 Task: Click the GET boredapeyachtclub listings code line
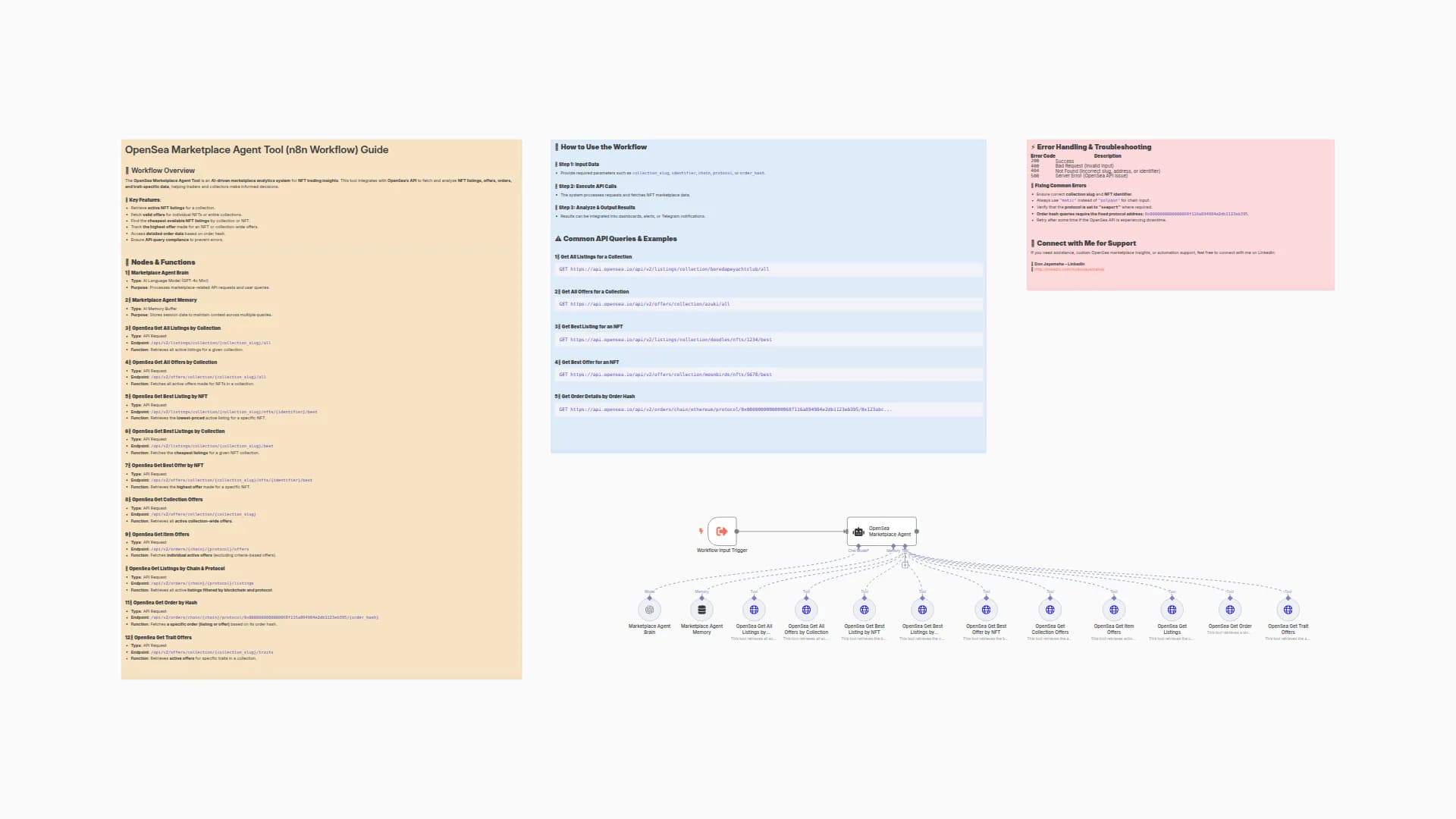click(x=768, y=269)
